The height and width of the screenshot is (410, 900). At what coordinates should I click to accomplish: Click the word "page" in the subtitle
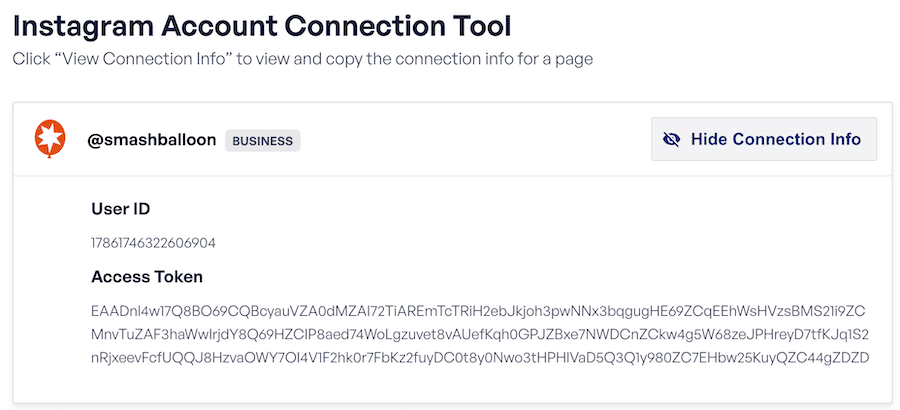(x=577, y=60)
